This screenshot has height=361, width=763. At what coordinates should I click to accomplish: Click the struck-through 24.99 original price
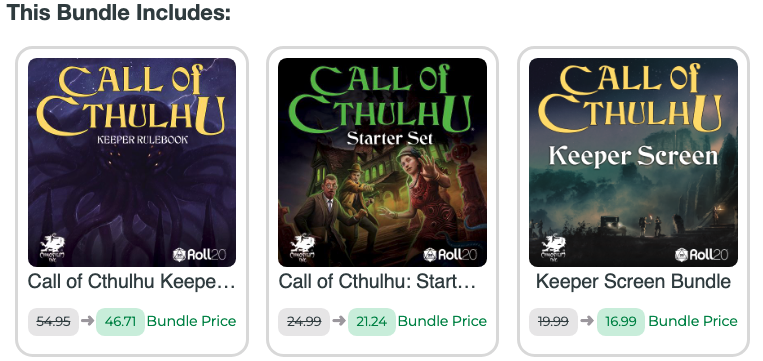304,322
